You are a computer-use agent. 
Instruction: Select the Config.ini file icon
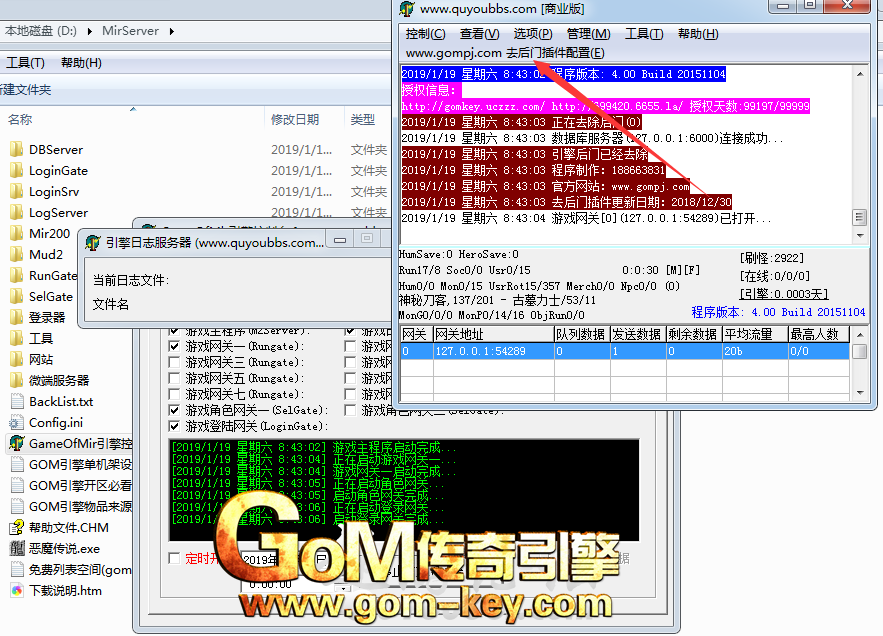[x=16, y=422]
